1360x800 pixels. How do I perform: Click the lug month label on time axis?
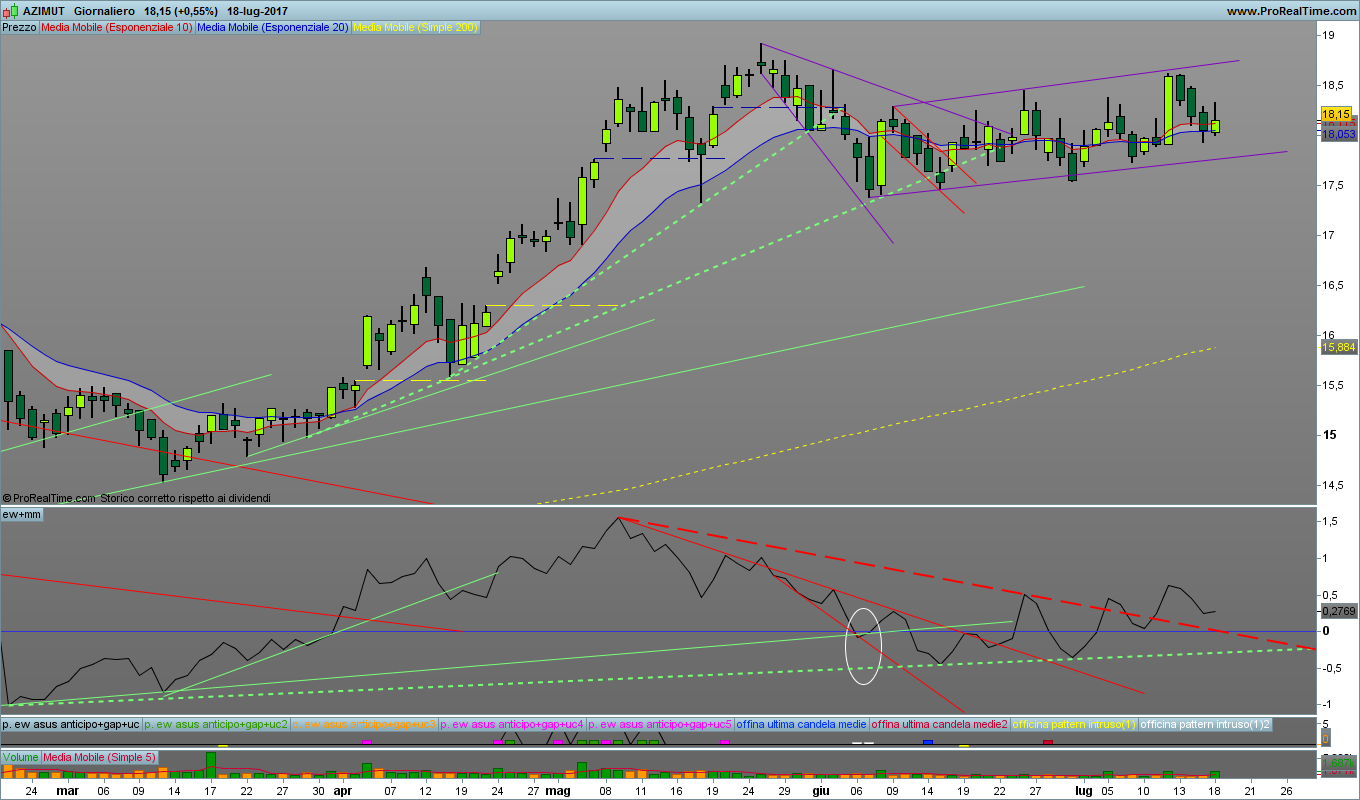click(1084, 790)
